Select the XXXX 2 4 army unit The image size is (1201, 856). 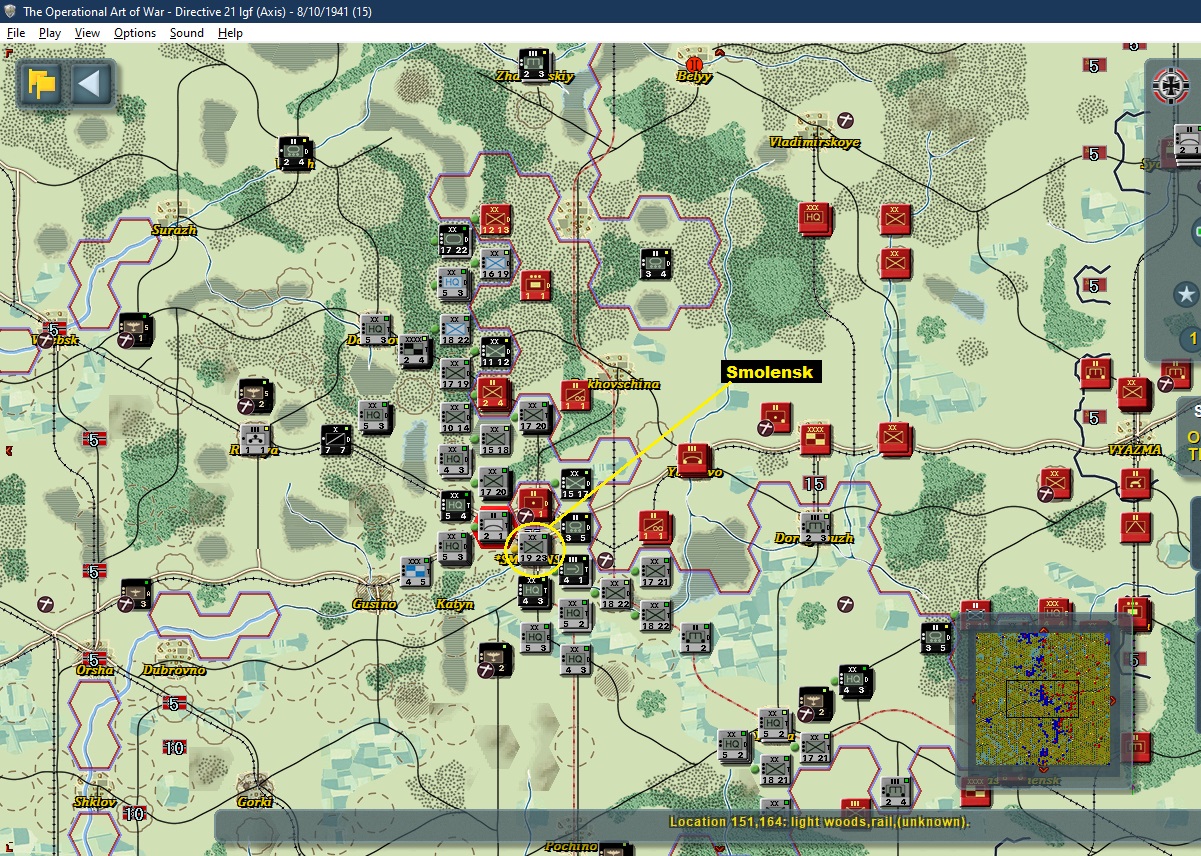click(x=413, y=350)
